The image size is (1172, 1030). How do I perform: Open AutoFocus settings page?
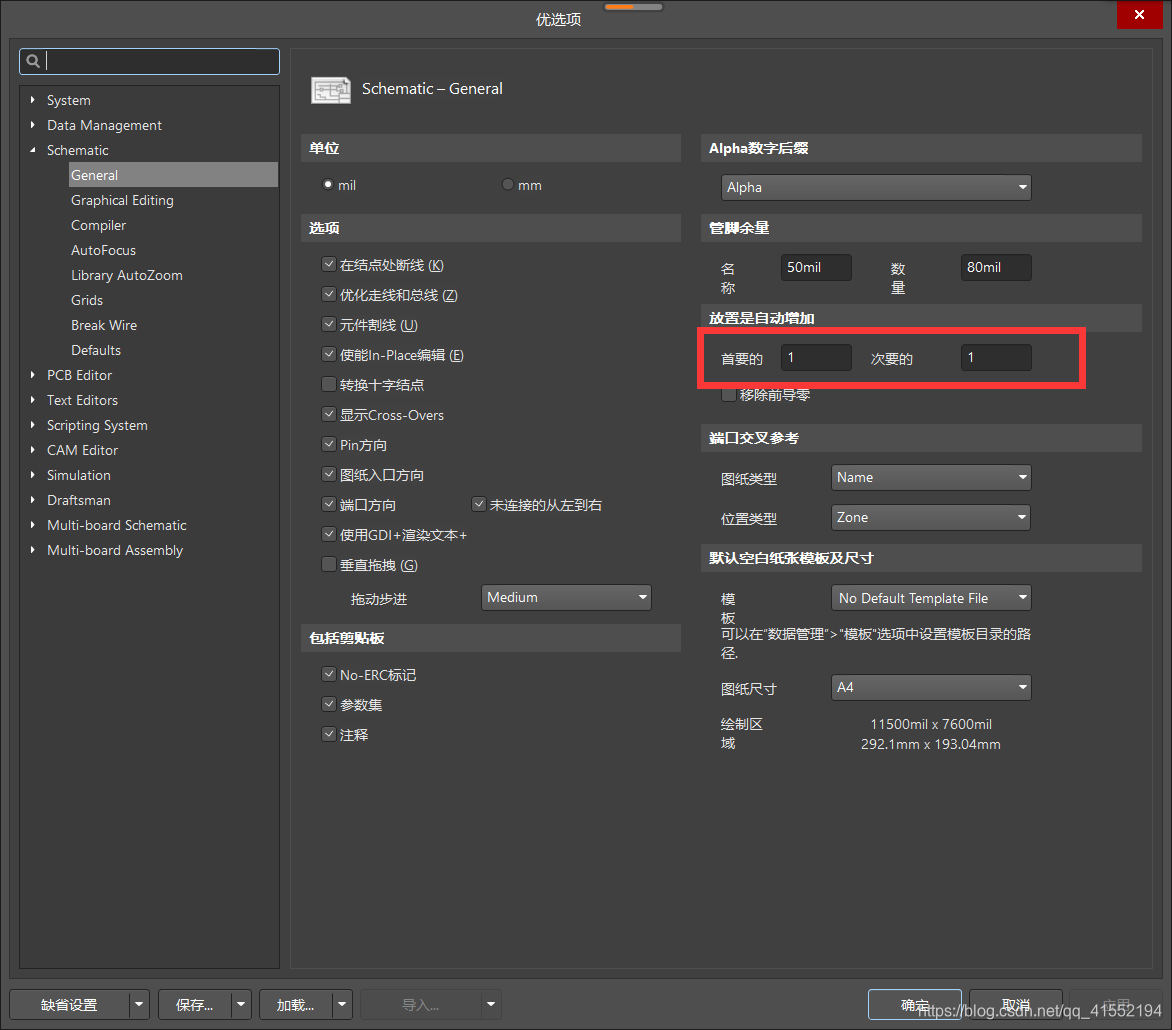[103, 250]
